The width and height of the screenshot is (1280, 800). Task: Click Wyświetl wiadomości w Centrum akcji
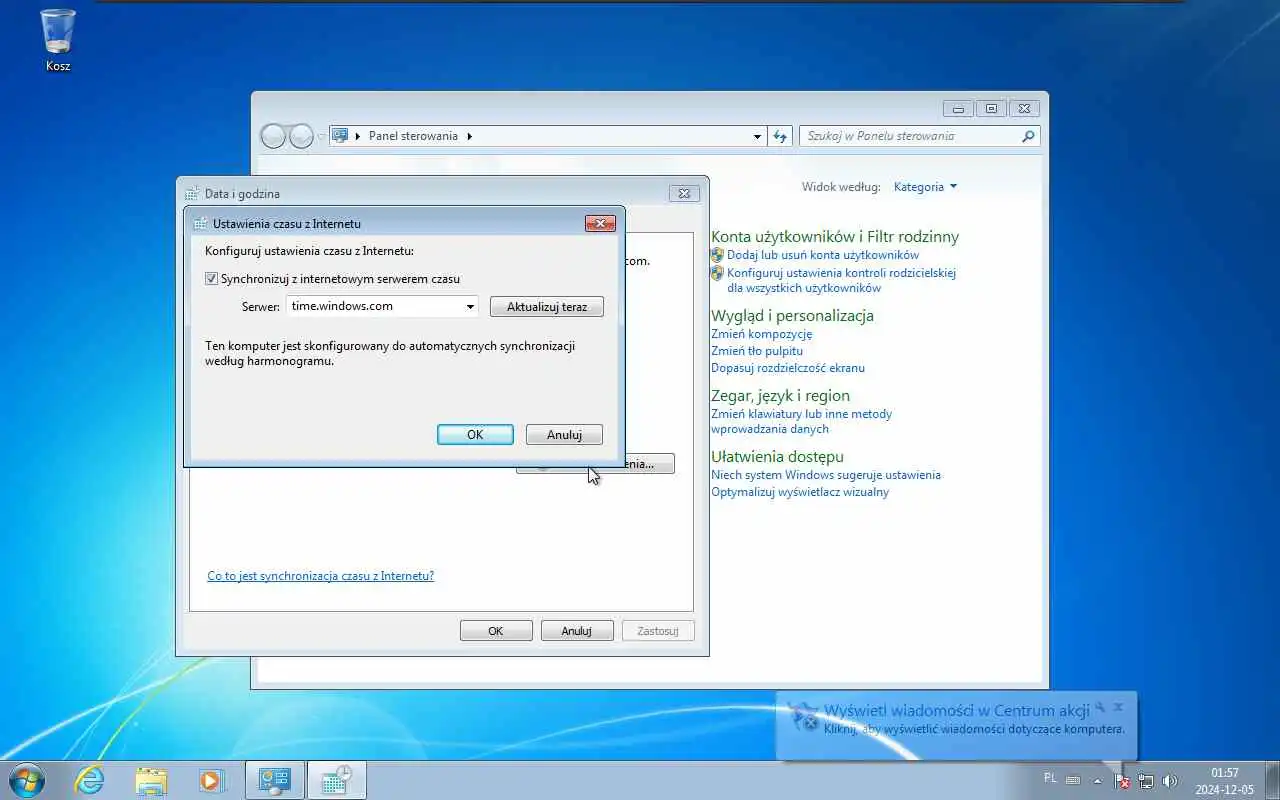point(956,711)
